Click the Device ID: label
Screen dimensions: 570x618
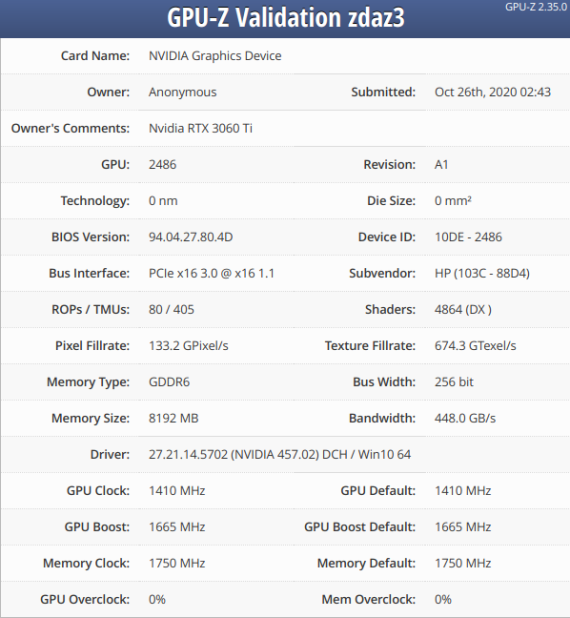pos(387,237)
